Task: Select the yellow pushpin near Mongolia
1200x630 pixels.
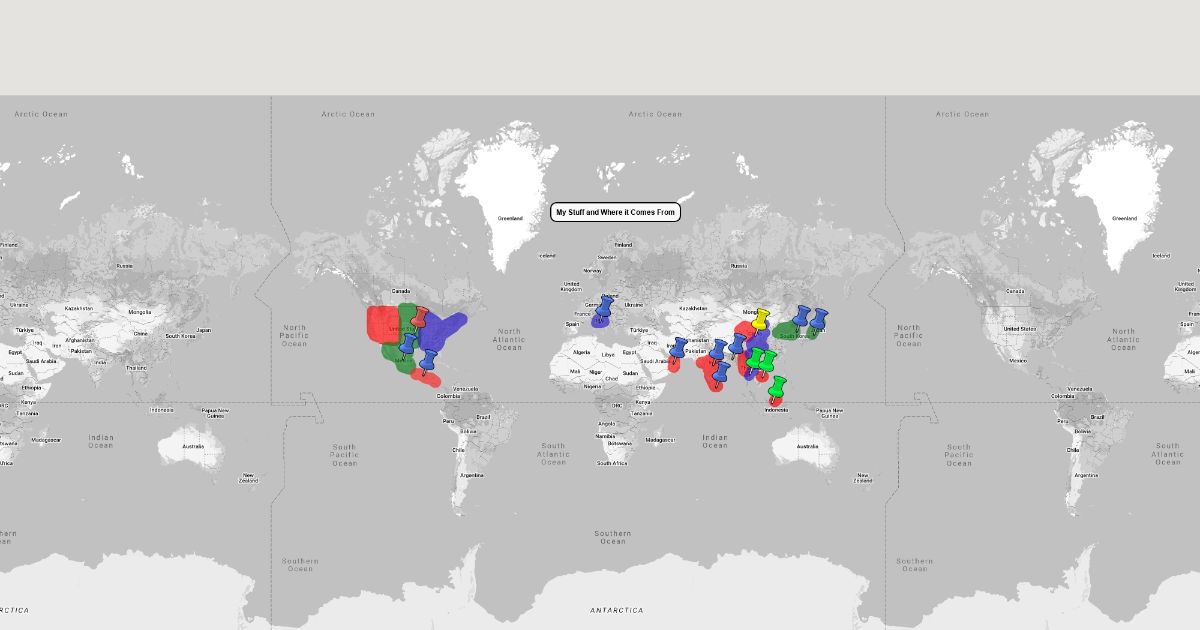Action: (761, 318)
